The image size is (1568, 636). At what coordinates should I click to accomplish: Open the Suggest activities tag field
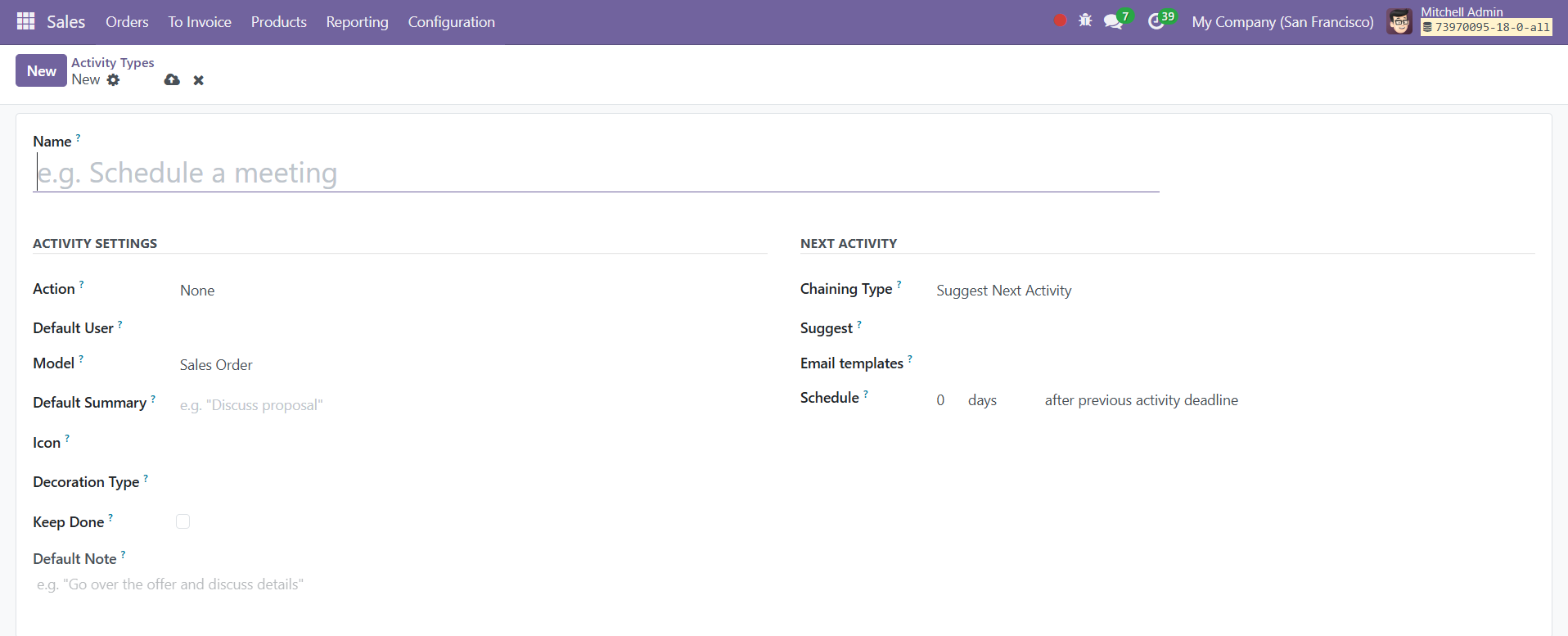pyautogui.click(x=1234, y=328)
